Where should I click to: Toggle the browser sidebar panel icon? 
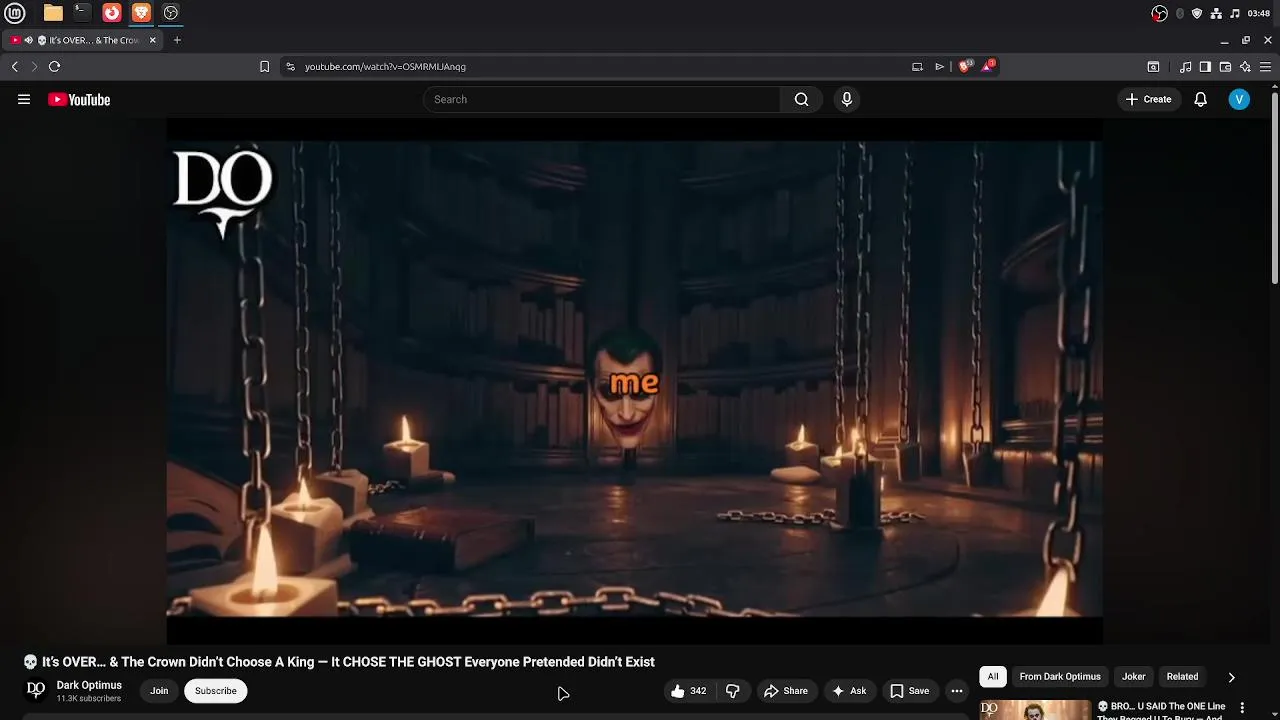(1205, 67)
